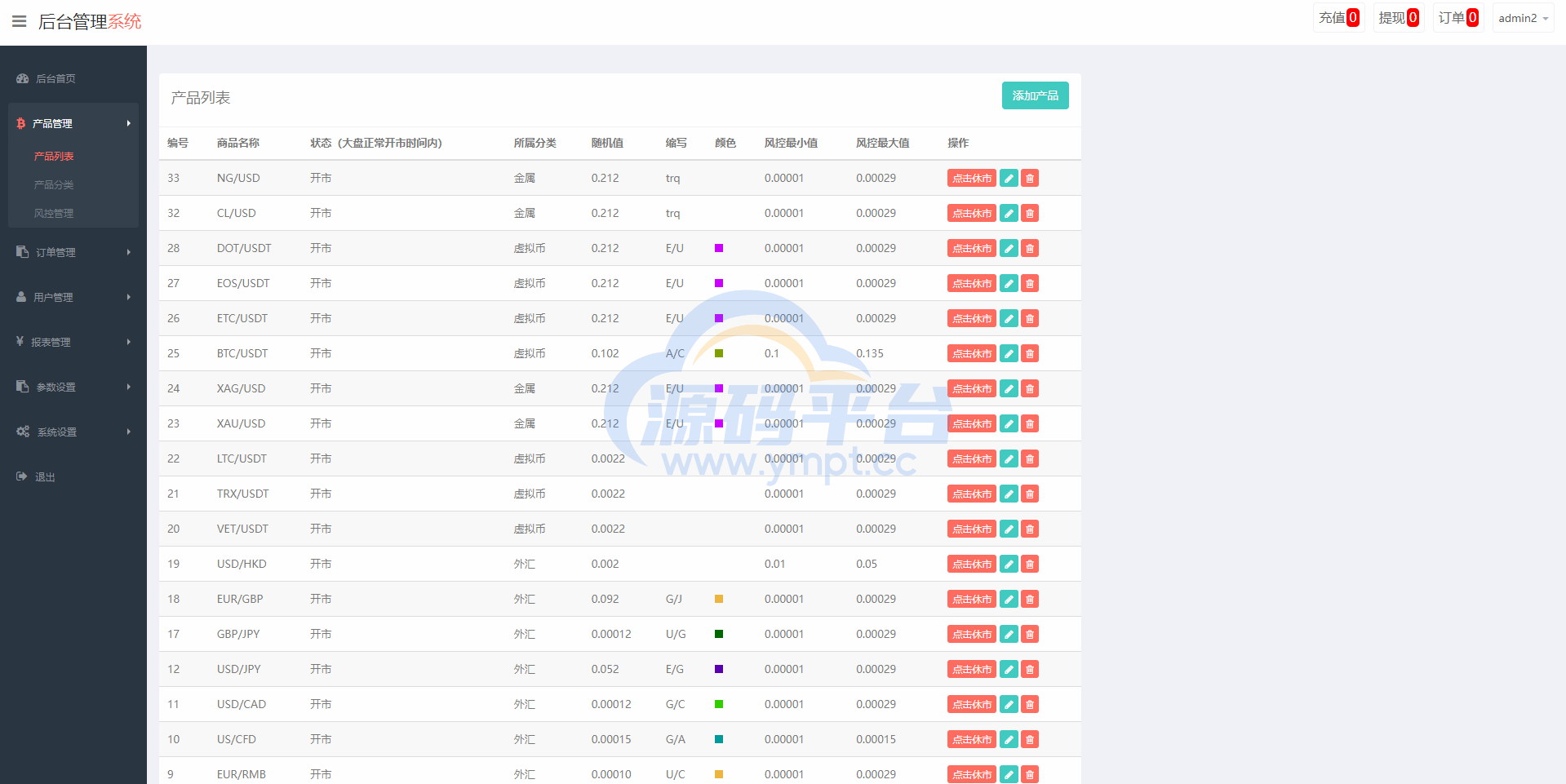Click 点击休市 for NG/USD row
Image resolution: width=1566 pixels, height=784 pixels.
coord(972,178)
